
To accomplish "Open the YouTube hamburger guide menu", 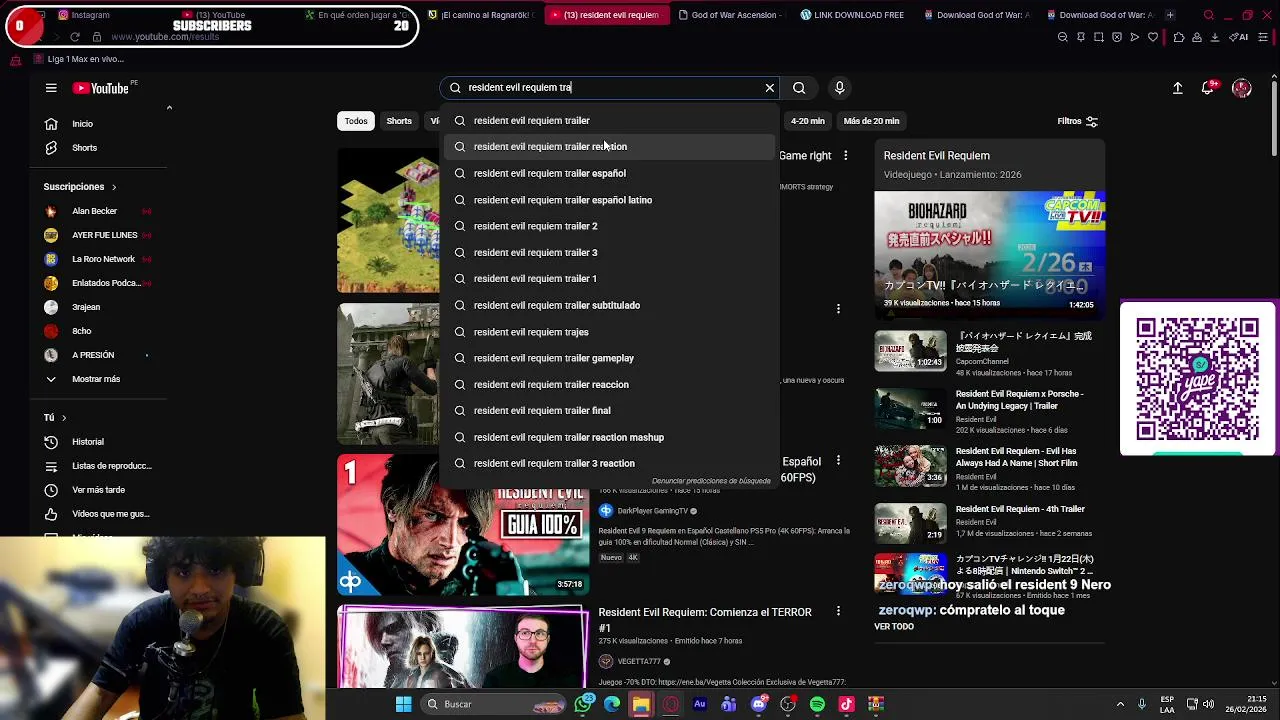I will (51, 88).
